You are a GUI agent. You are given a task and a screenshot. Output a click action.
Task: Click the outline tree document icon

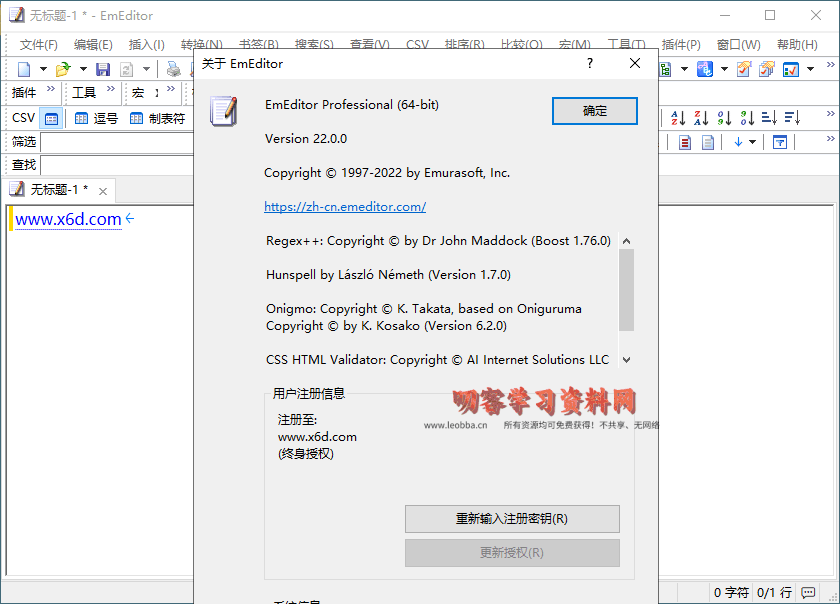pyautogui.click(x=665, y=69)
